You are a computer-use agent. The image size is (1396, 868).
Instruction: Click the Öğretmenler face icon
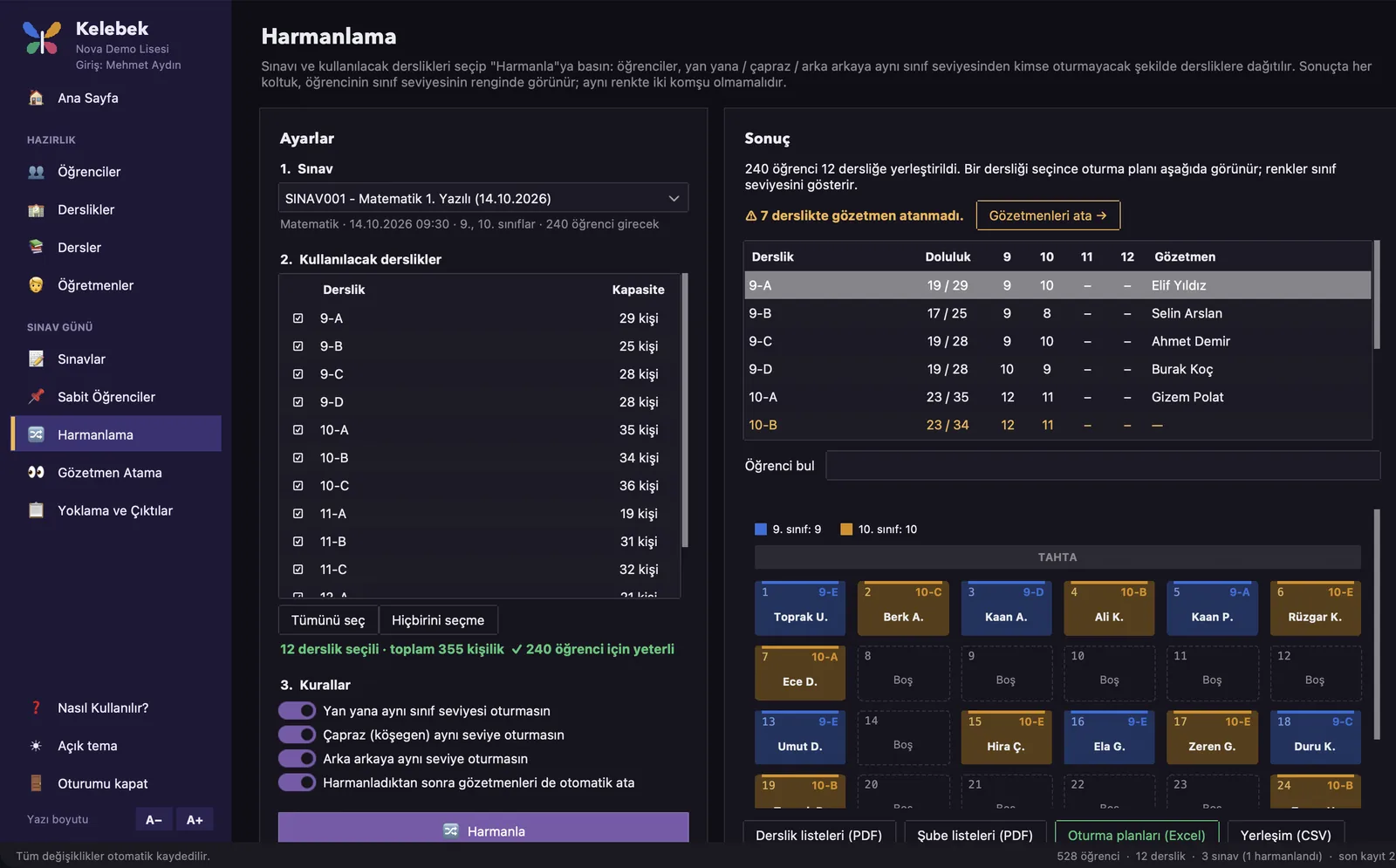tap(36, 285)
